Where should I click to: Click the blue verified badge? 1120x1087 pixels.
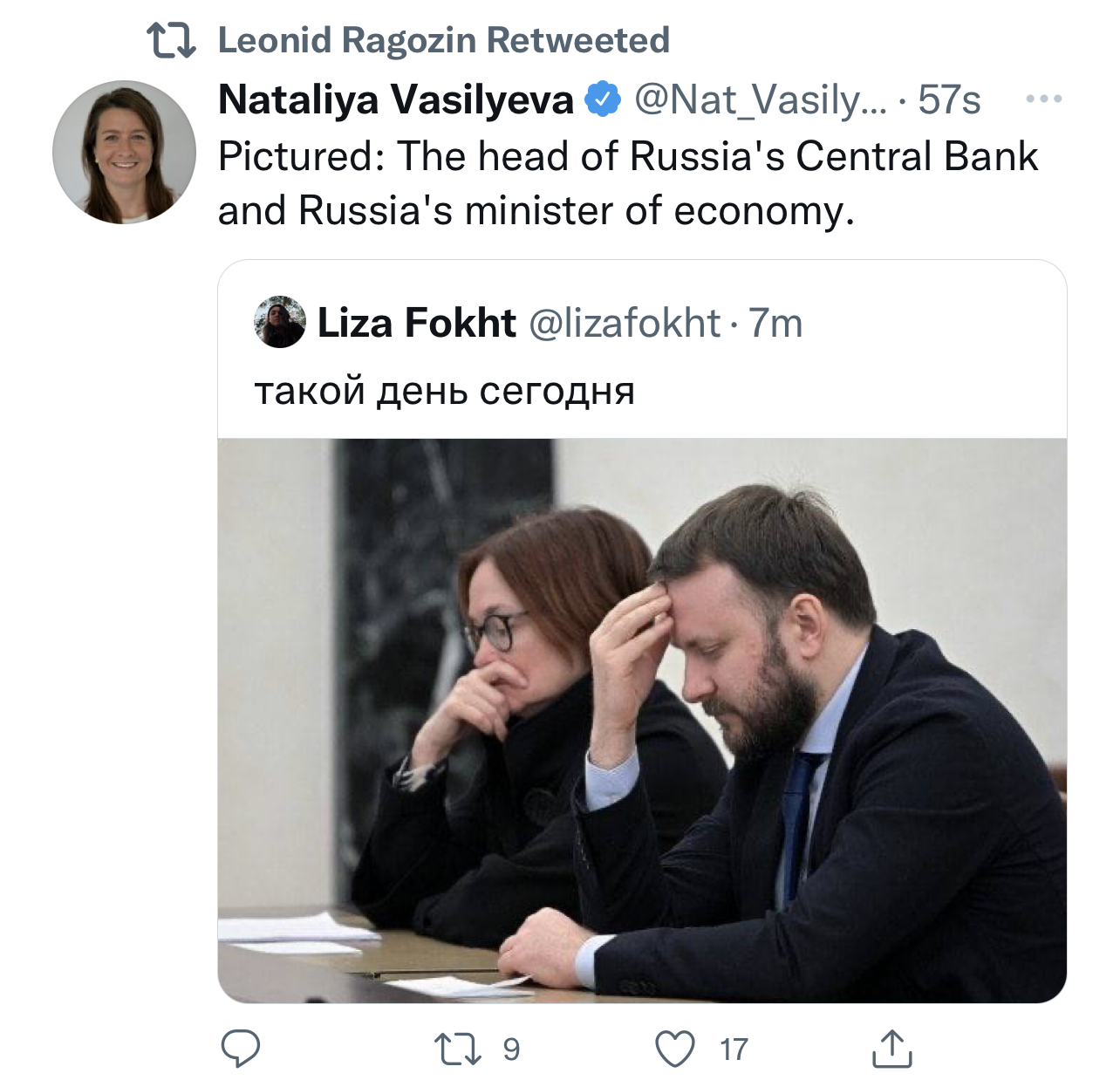(x=603, y=99)
